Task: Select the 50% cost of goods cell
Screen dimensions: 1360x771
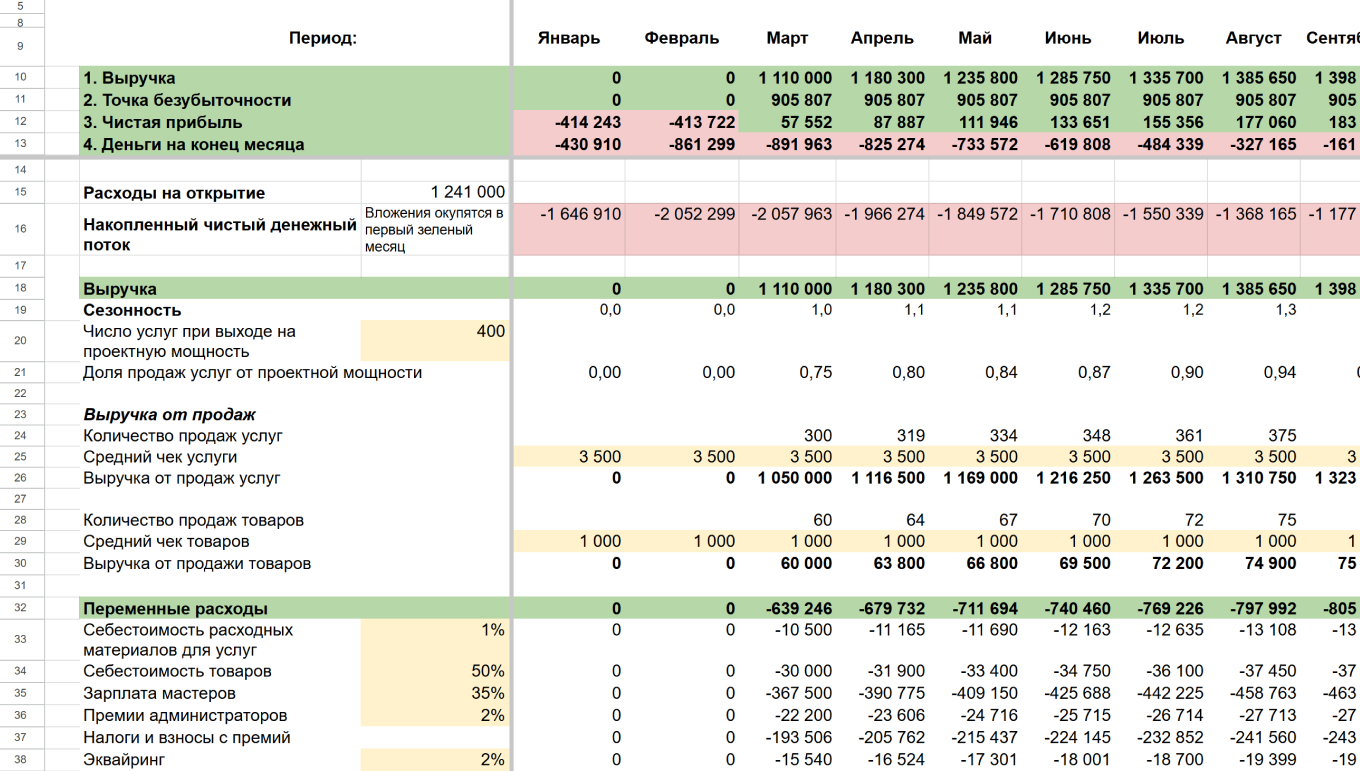Action: point(435,671)
